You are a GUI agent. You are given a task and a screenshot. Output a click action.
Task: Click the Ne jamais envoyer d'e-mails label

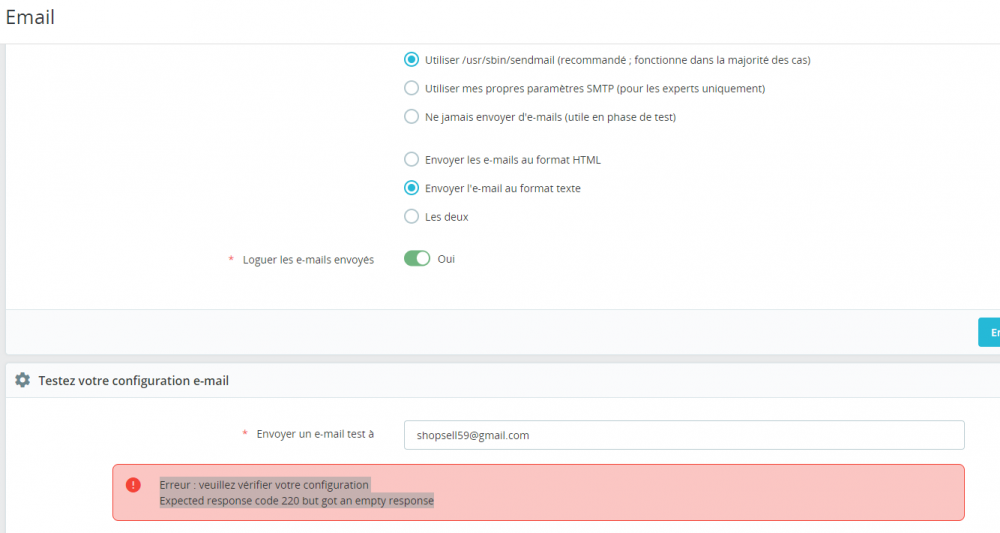click(x=550, y=117)
